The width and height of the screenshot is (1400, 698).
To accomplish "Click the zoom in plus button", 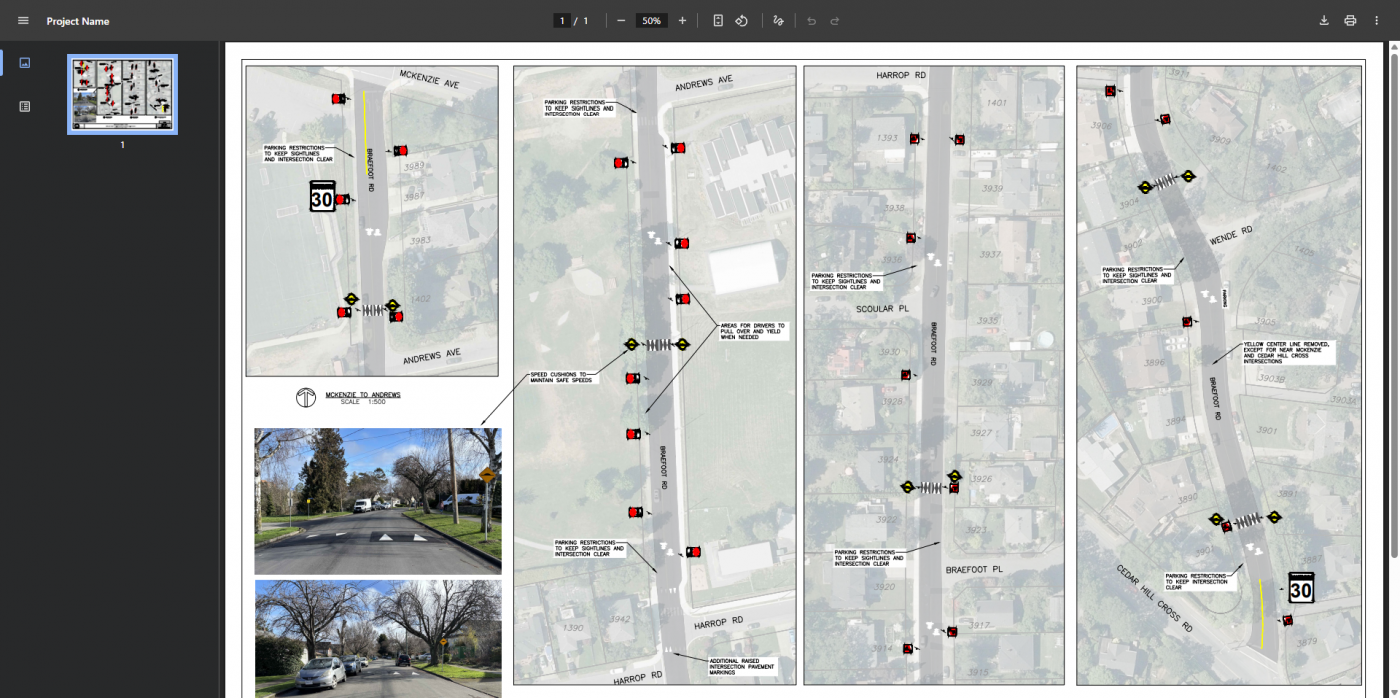I will (x=682, y=21).
